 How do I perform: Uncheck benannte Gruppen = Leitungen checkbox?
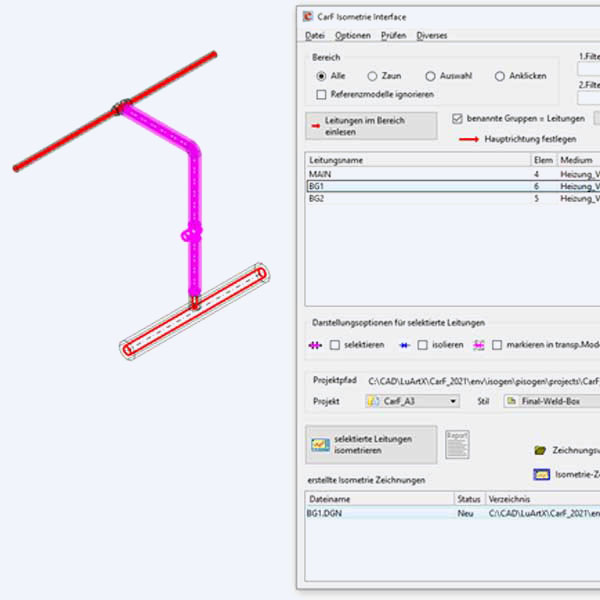(457, 119)
